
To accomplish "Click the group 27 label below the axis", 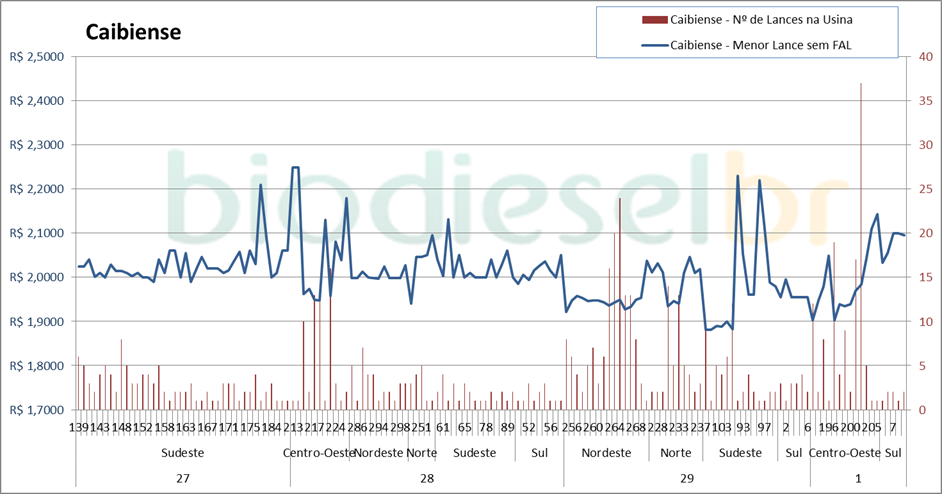I will pyautogui.click(x=182, y=479).
